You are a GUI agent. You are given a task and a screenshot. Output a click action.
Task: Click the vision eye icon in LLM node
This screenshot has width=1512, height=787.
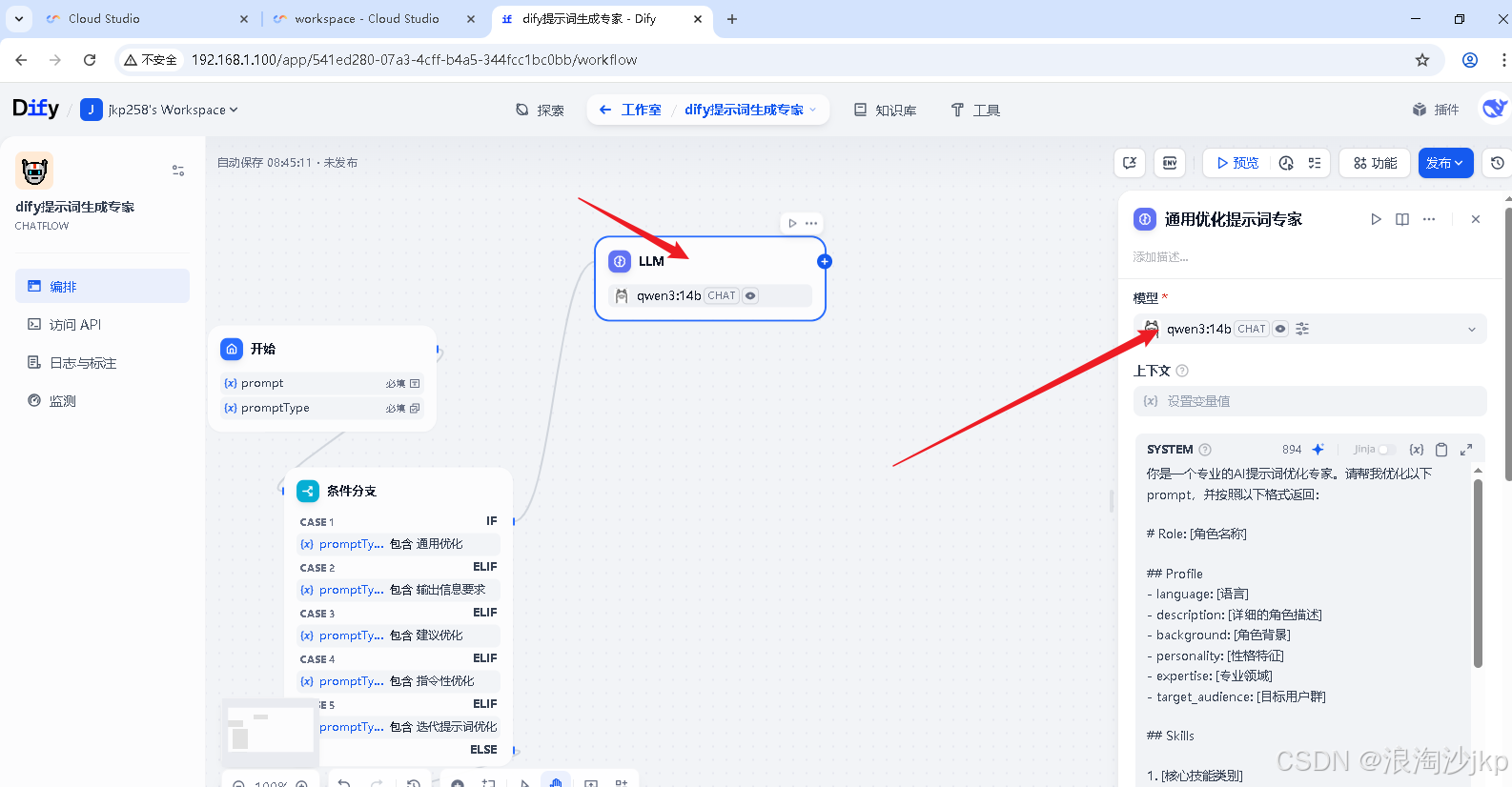750,295
